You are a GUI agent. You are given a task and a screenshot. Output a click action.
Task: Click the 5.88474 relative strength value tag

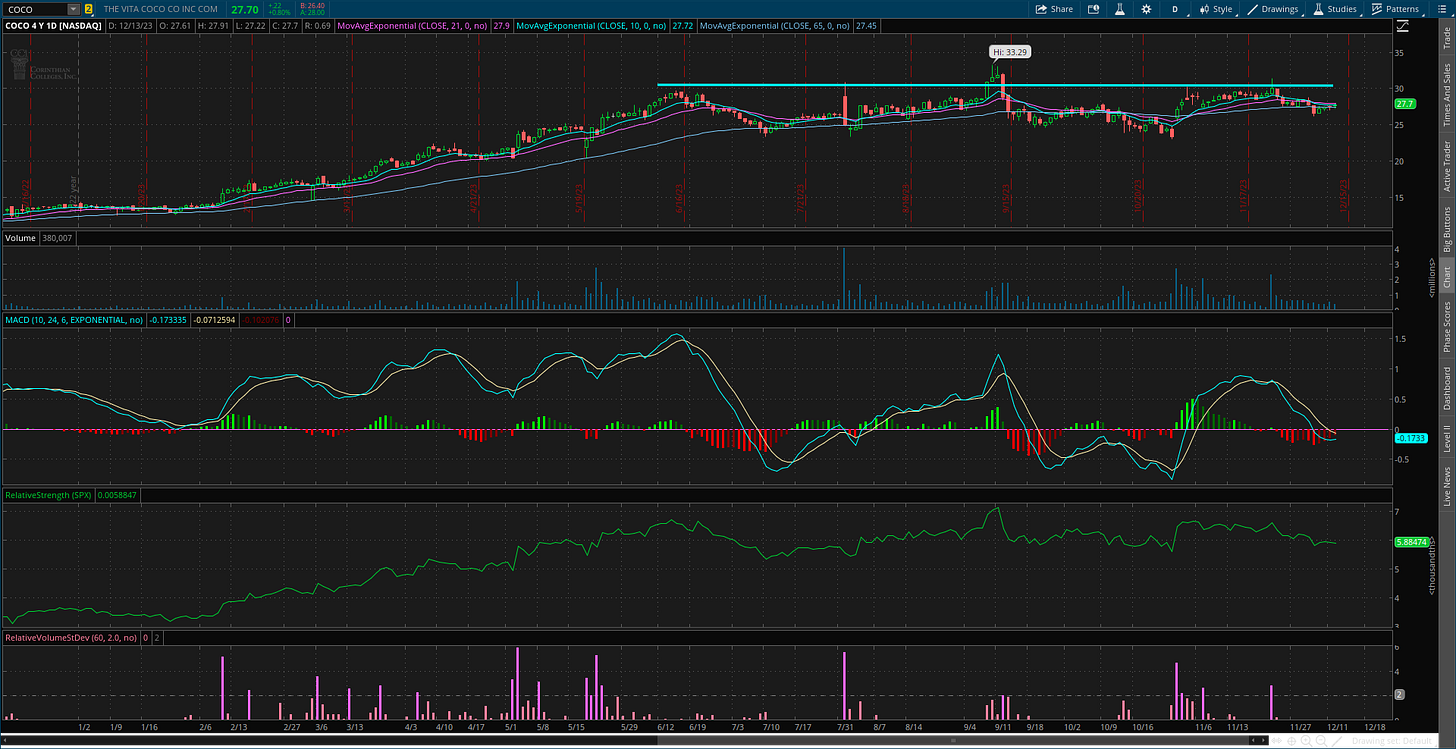(x=1411, y=542)
